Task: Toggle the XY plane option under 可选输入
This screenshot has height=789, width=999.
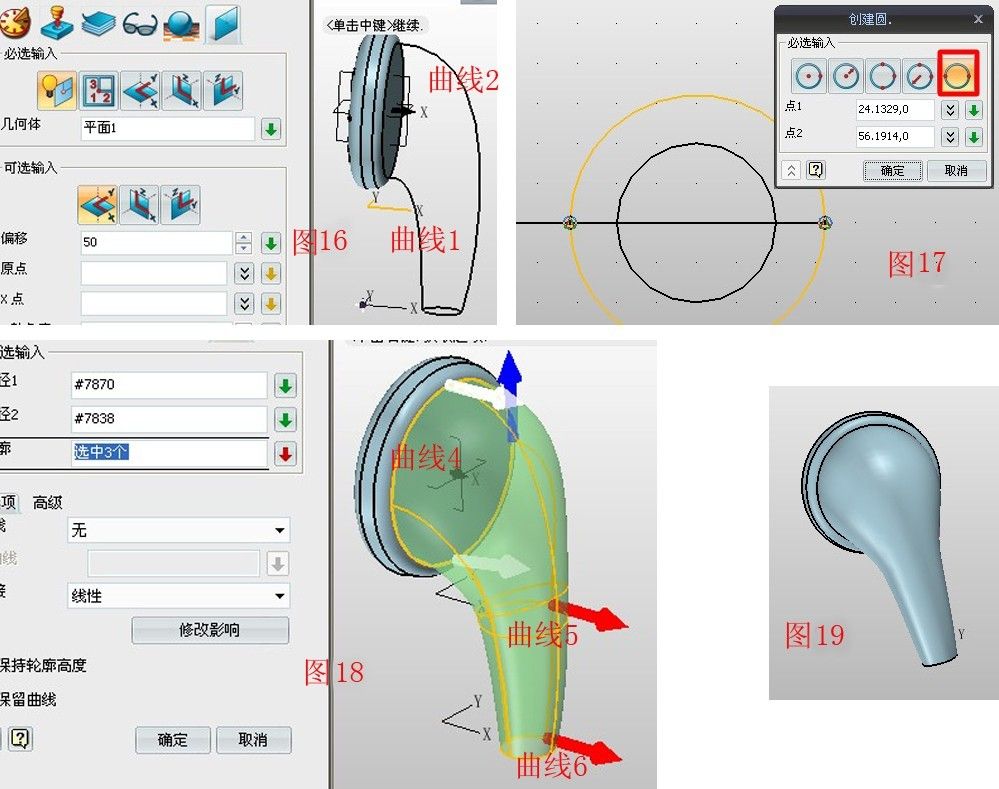Action: [97, 204]
